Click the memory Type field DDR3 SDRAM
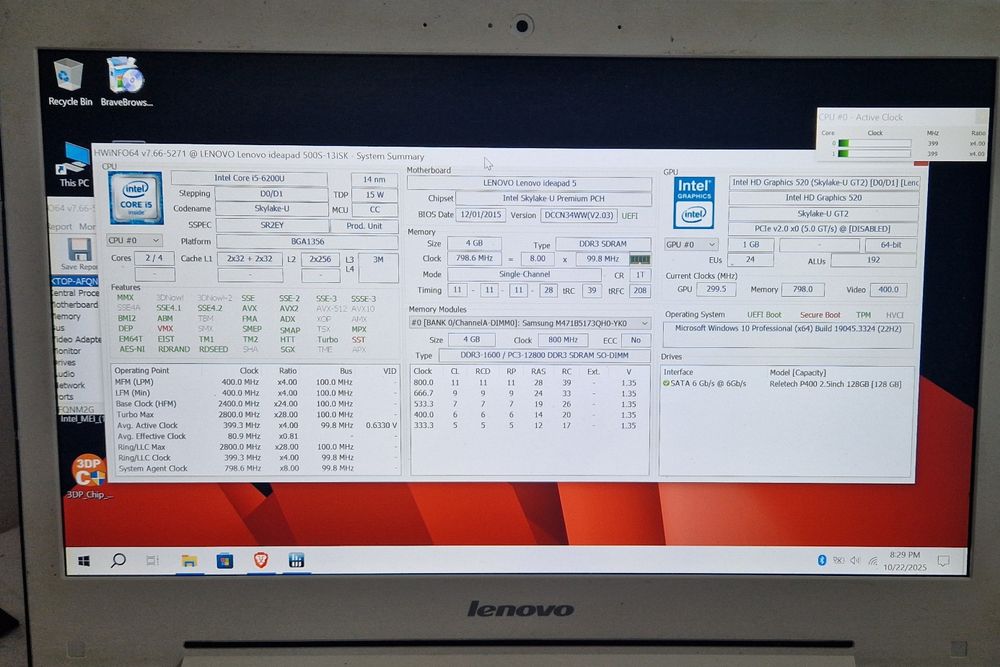Screen dimensions: 1000x667 point(603,244)
